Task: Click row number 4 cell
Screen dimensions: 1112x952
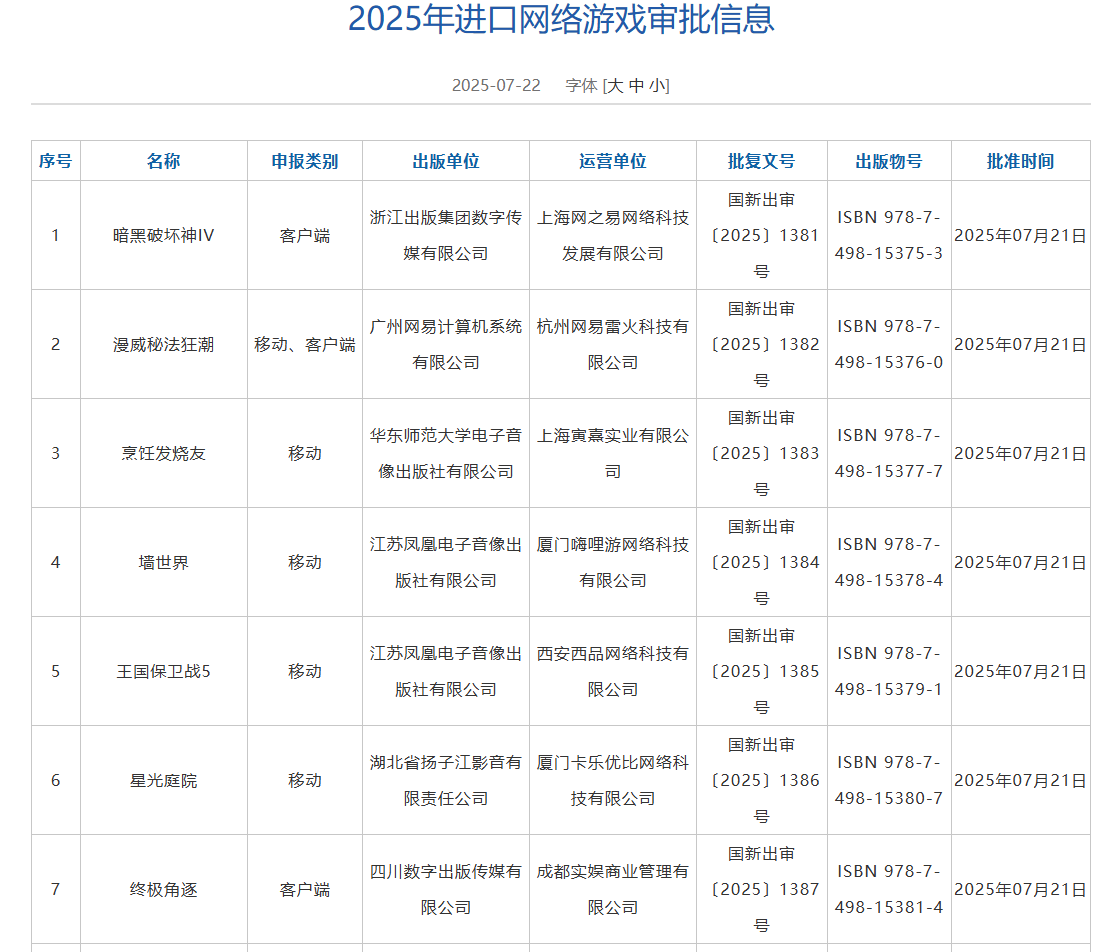Action: coord(55,563)
